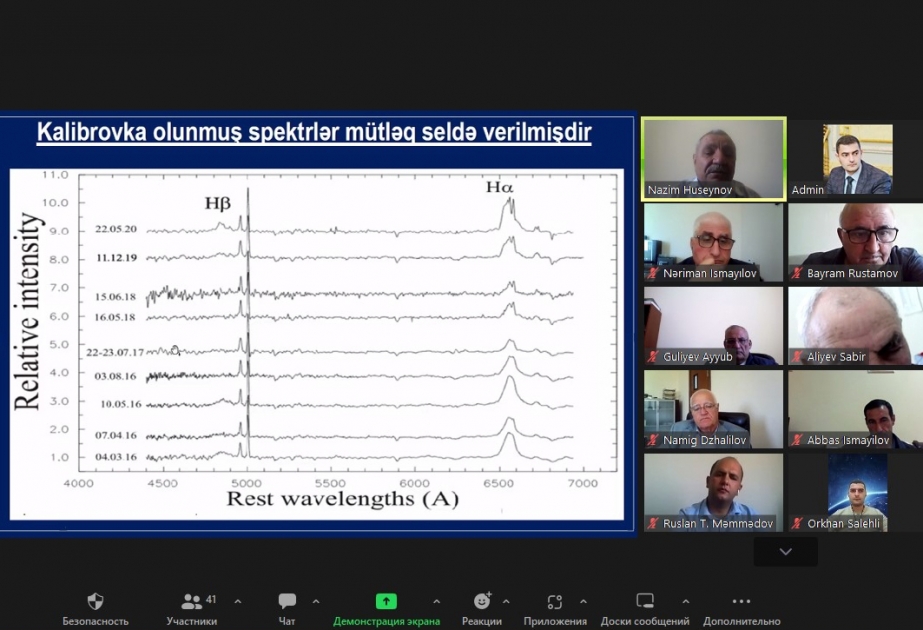923x630 pixels.
Task: Click muted mic icon on Nəriman Ismayılov
Action: [x=653, y=273]
